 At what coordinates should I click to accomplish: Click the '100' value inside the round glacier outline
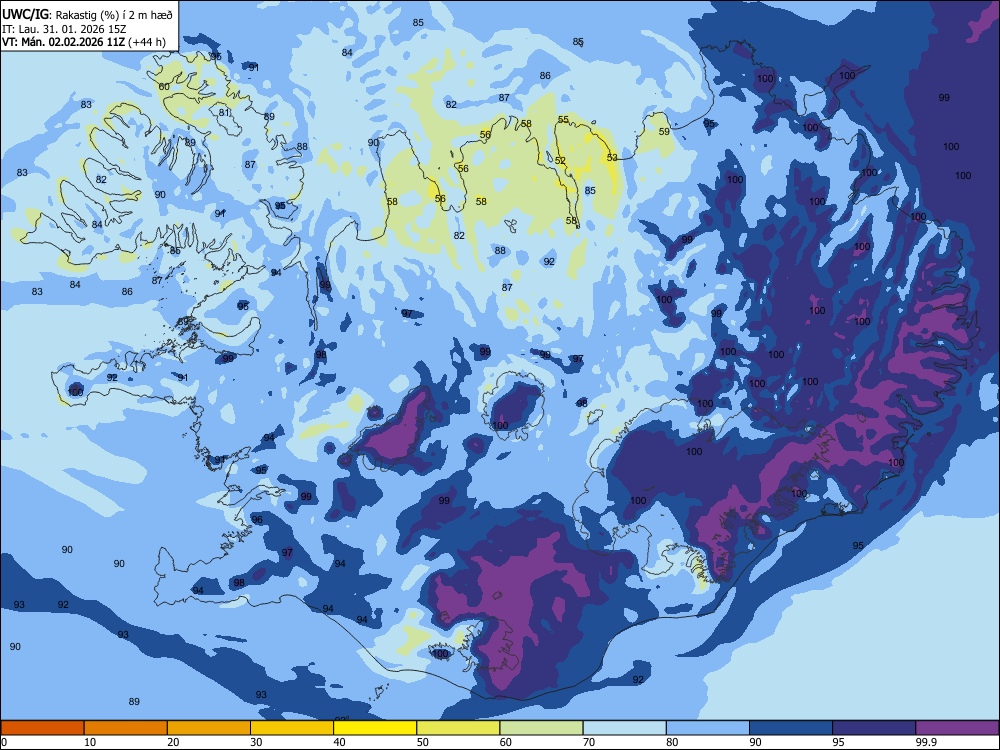point(500,425)
